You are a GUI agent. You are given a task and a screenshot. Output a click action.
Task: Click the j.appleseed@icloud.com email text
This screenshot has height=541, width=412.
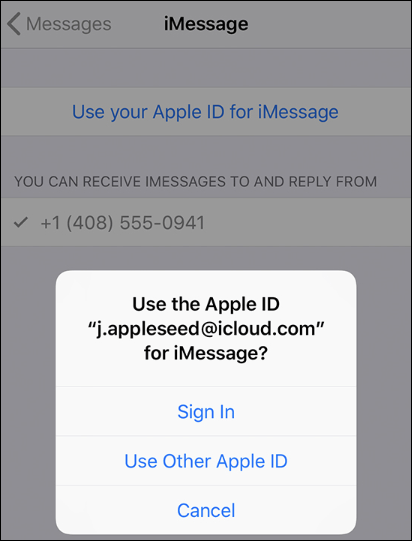pyautogui.click(x=206, y=328)
